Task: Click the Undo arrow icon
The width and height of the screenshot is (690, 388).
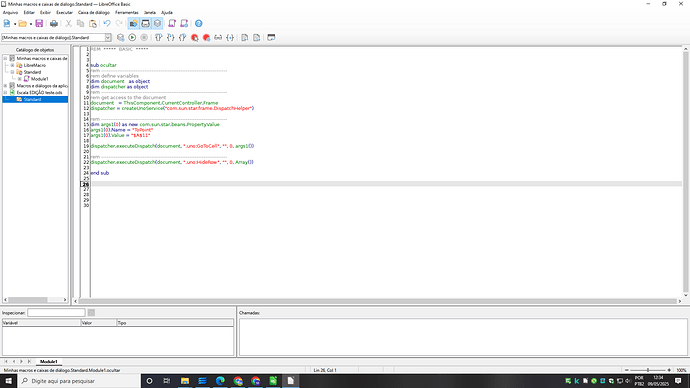Action: 107,24
